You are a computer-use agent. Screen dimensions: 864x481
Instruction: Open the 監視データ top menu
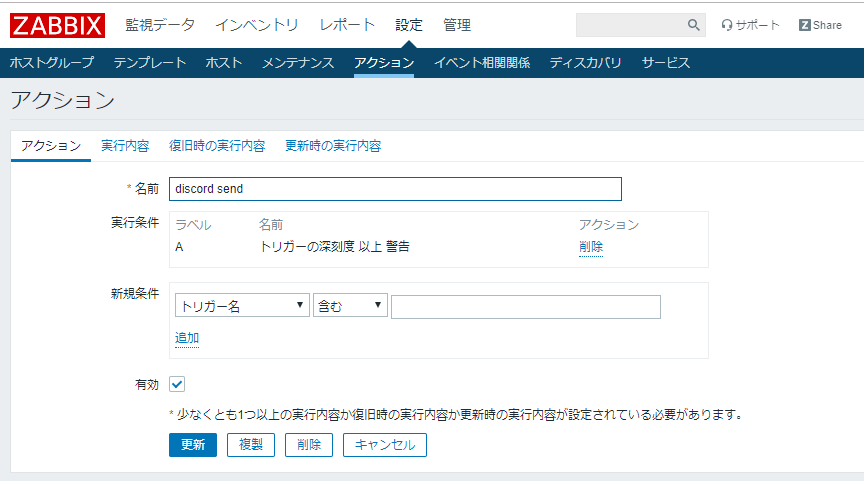pos(160,25)
